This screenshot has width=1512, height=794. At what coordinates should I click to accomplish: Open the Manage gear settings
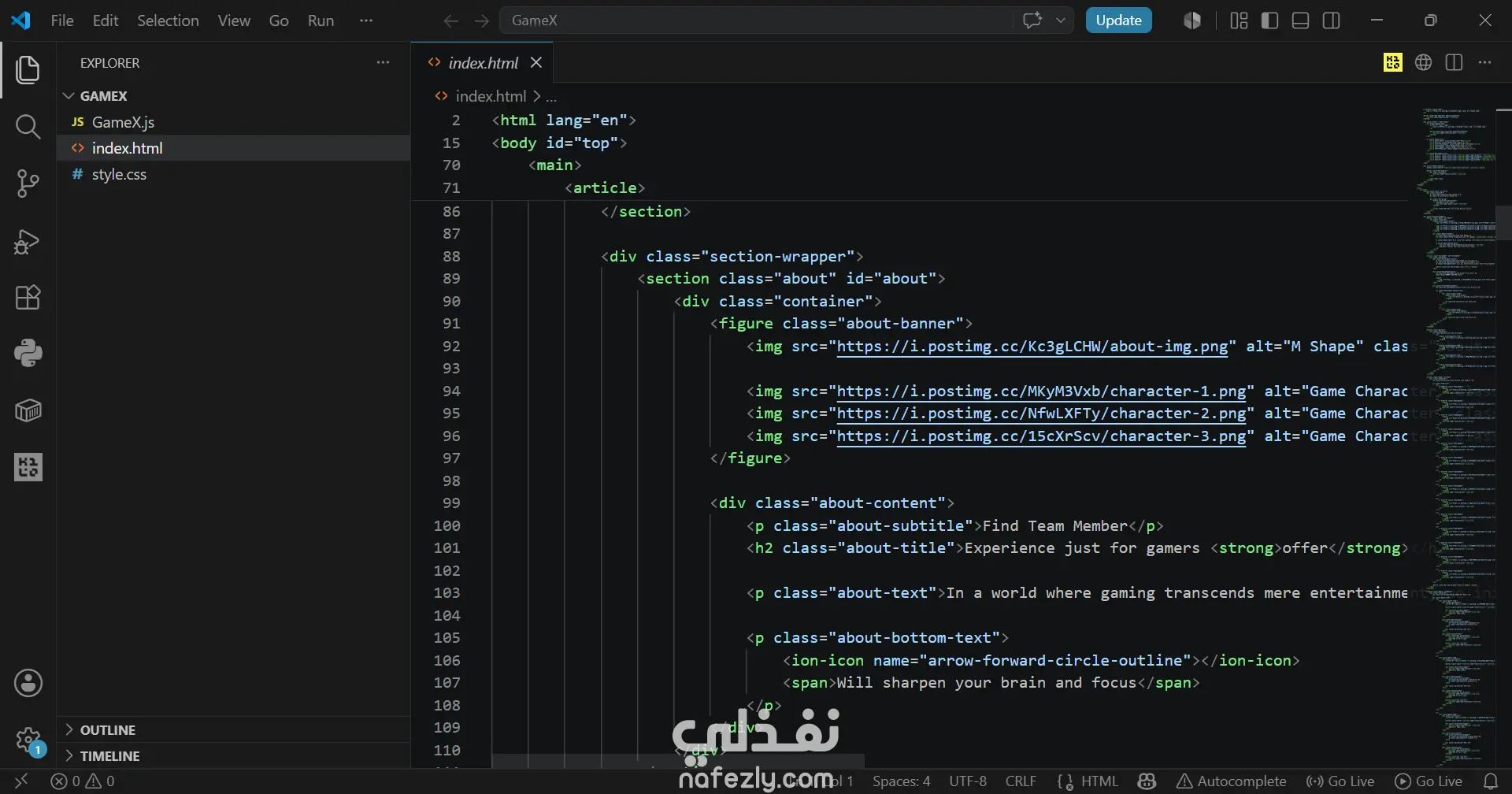[28, 740]
